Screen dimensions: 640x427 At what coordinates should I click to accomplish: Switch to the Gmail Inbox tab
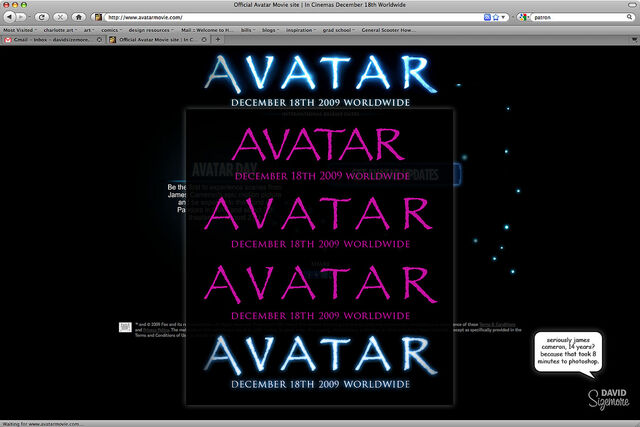pos(53,40)
